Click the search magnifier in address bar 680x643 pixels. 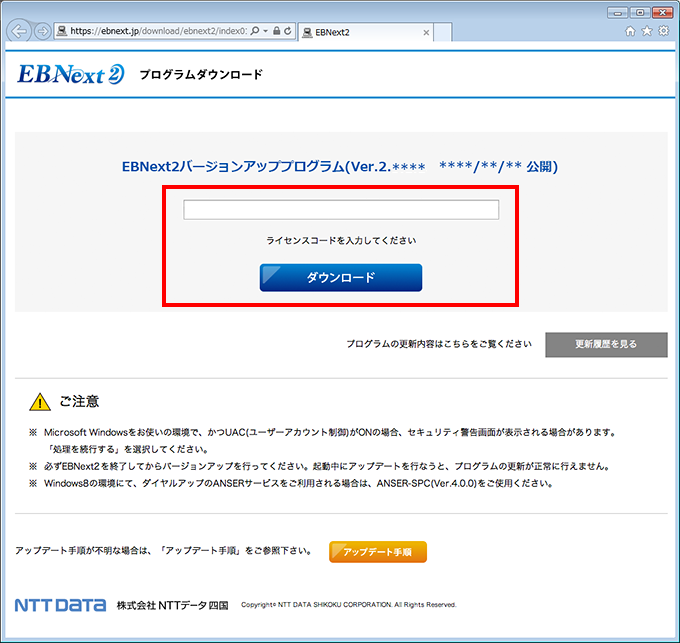click(x=255, y=31)
